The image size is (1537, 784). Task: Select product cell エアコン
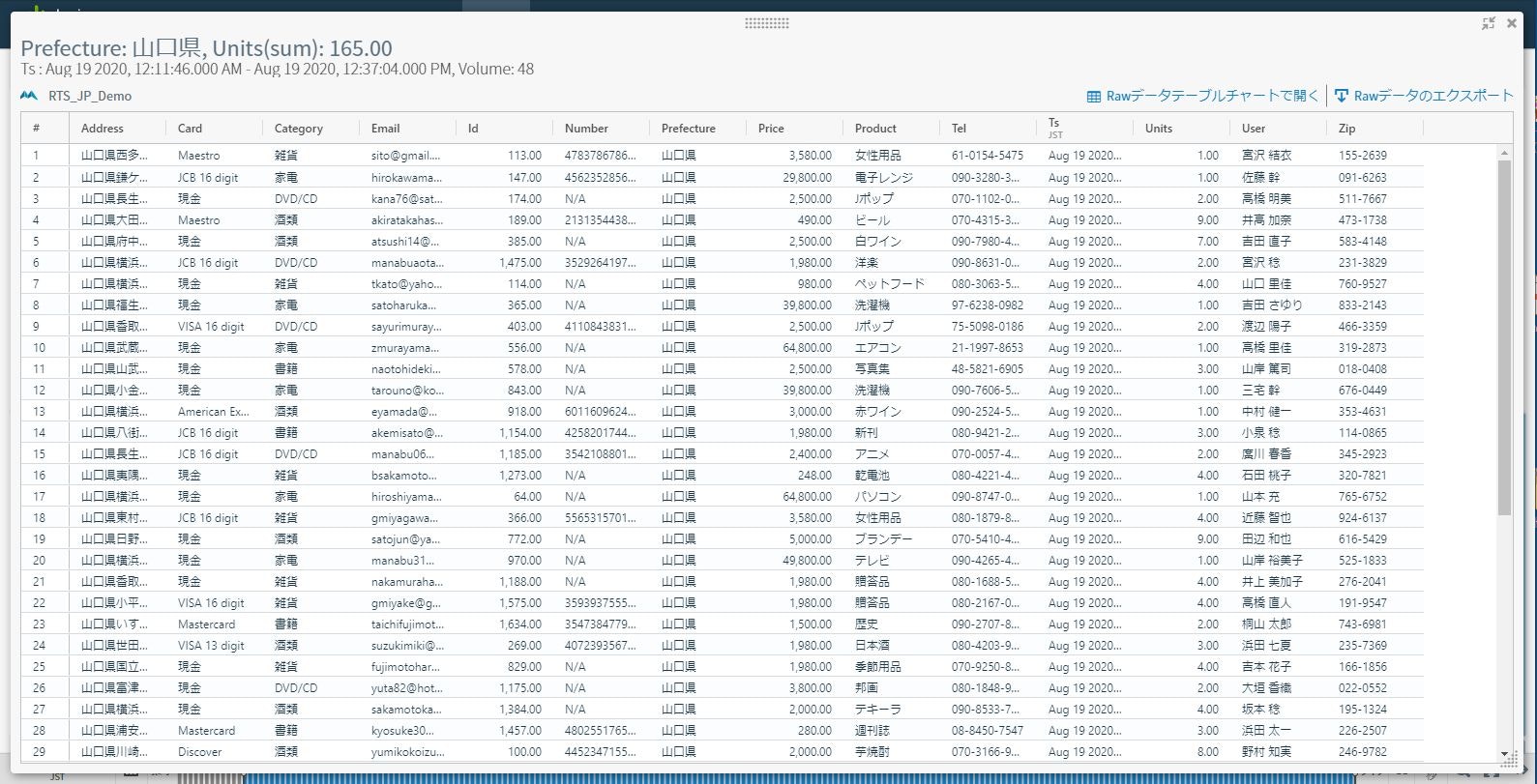878,347
